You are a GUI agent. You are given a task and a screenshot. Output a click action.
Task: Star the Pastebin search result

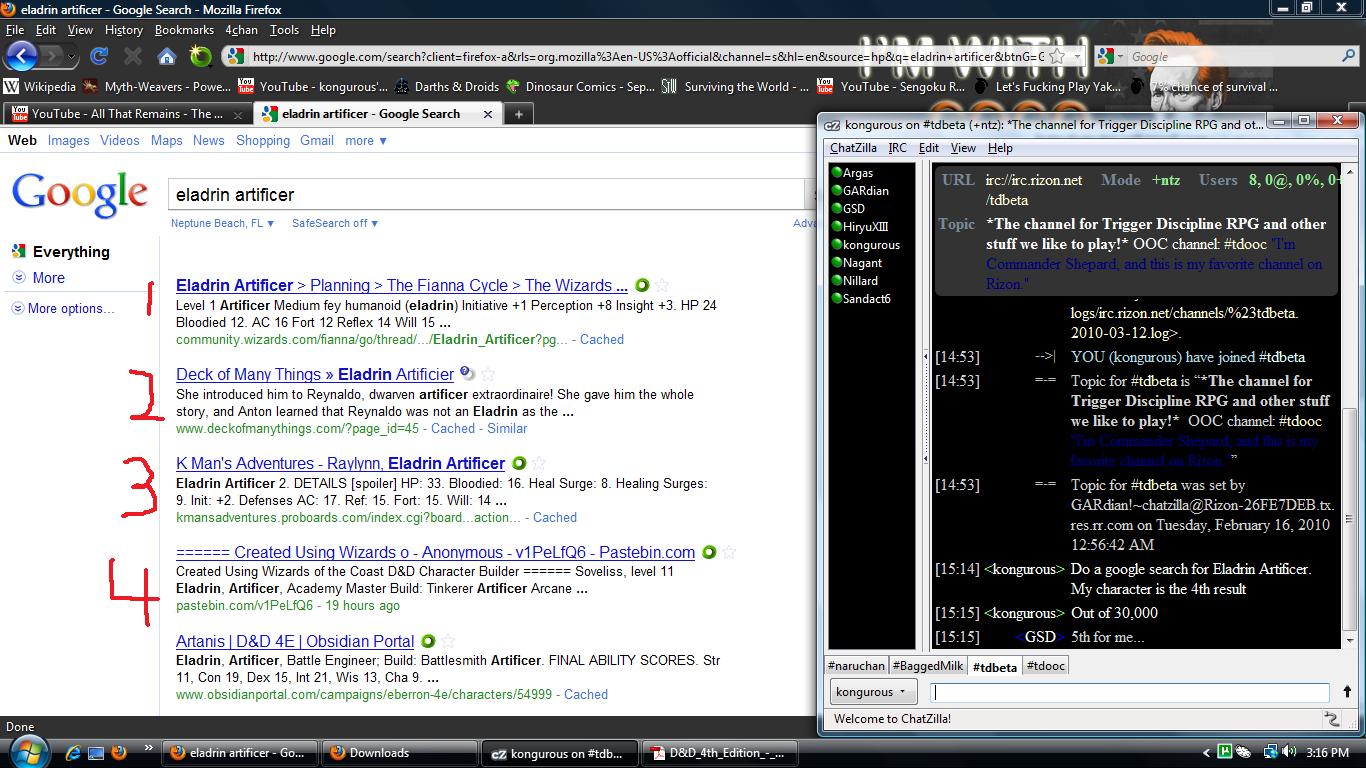tap(729, 552)
